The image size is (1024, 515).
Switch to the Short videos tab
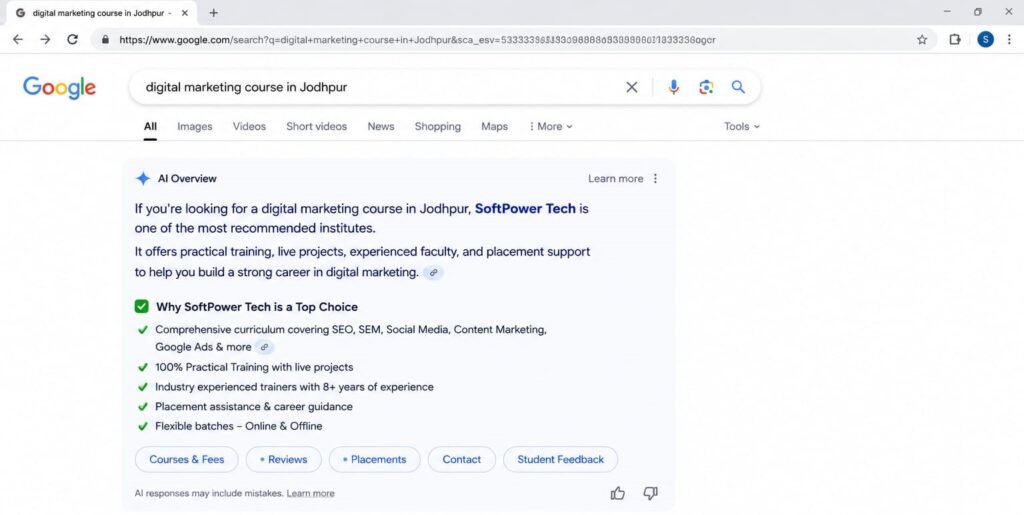[317, 127]
